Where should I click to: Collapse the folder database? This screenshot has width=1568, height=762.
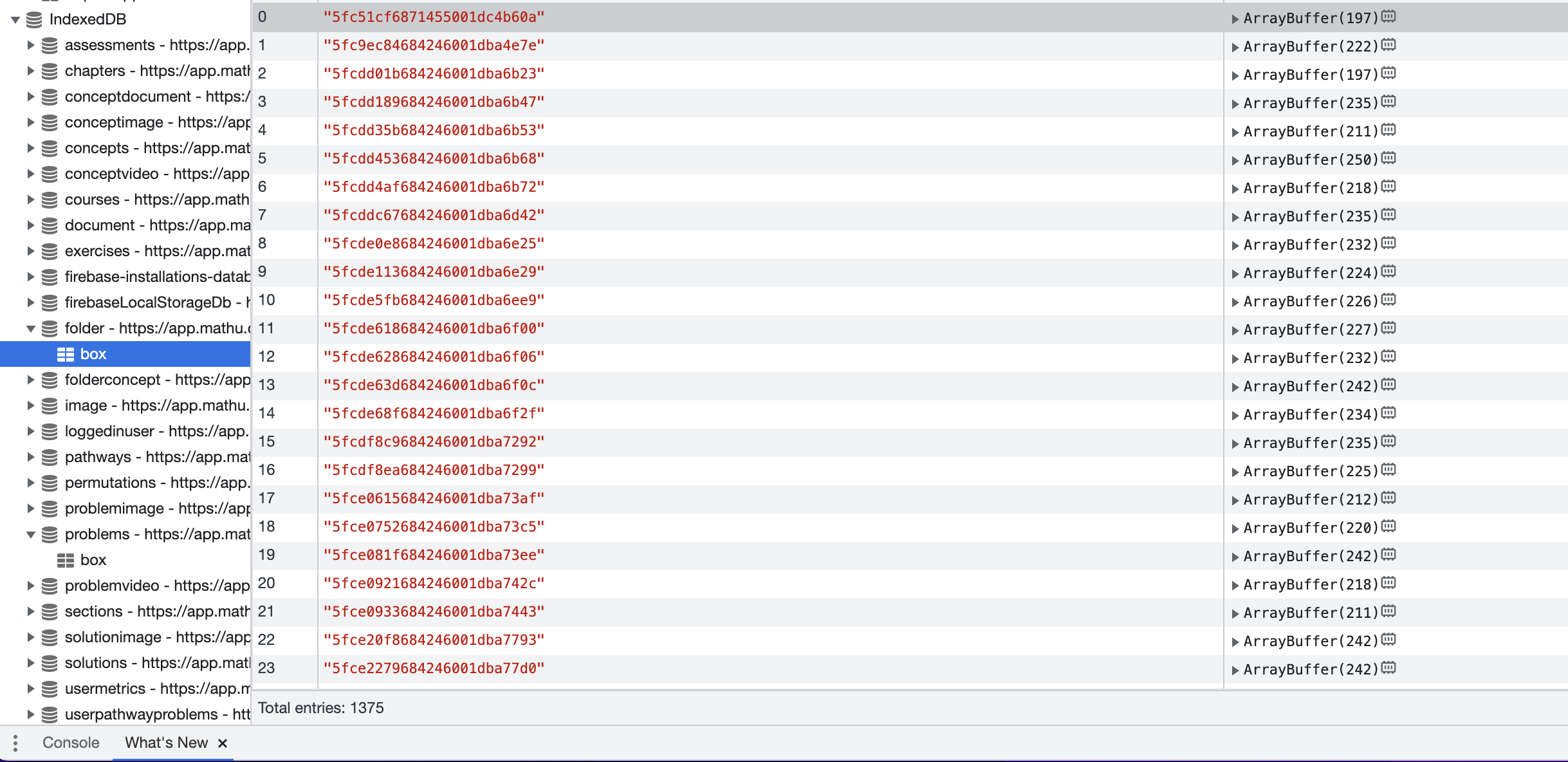click(30, 329)
